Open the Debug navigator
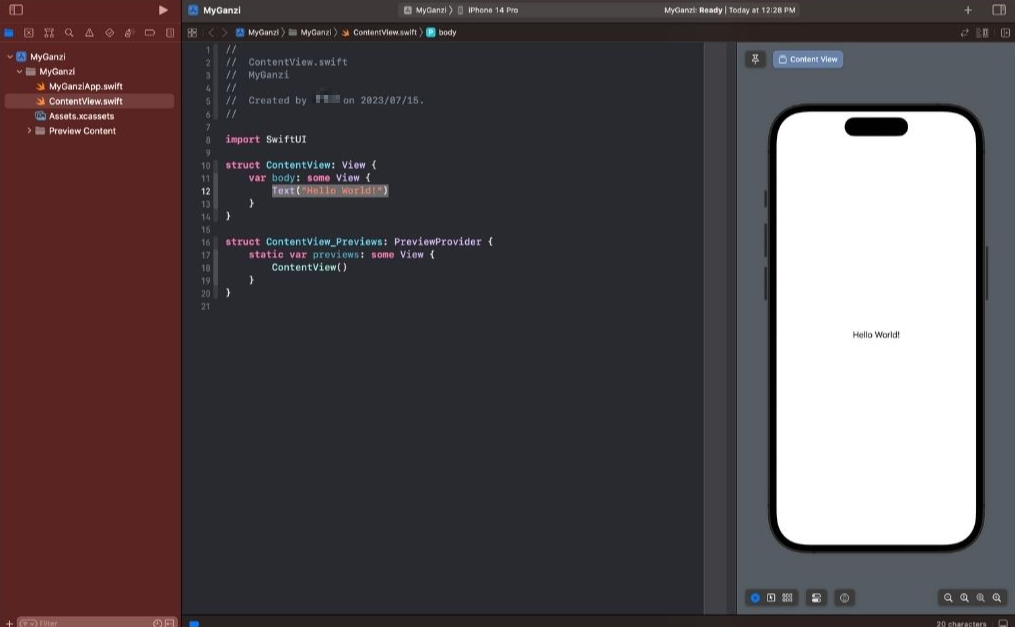 (x=129, y=32)
